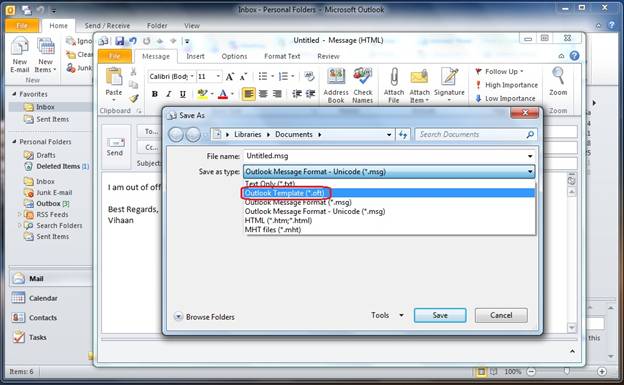Select Outlook Template (*.oft) option

coord(284,193)
